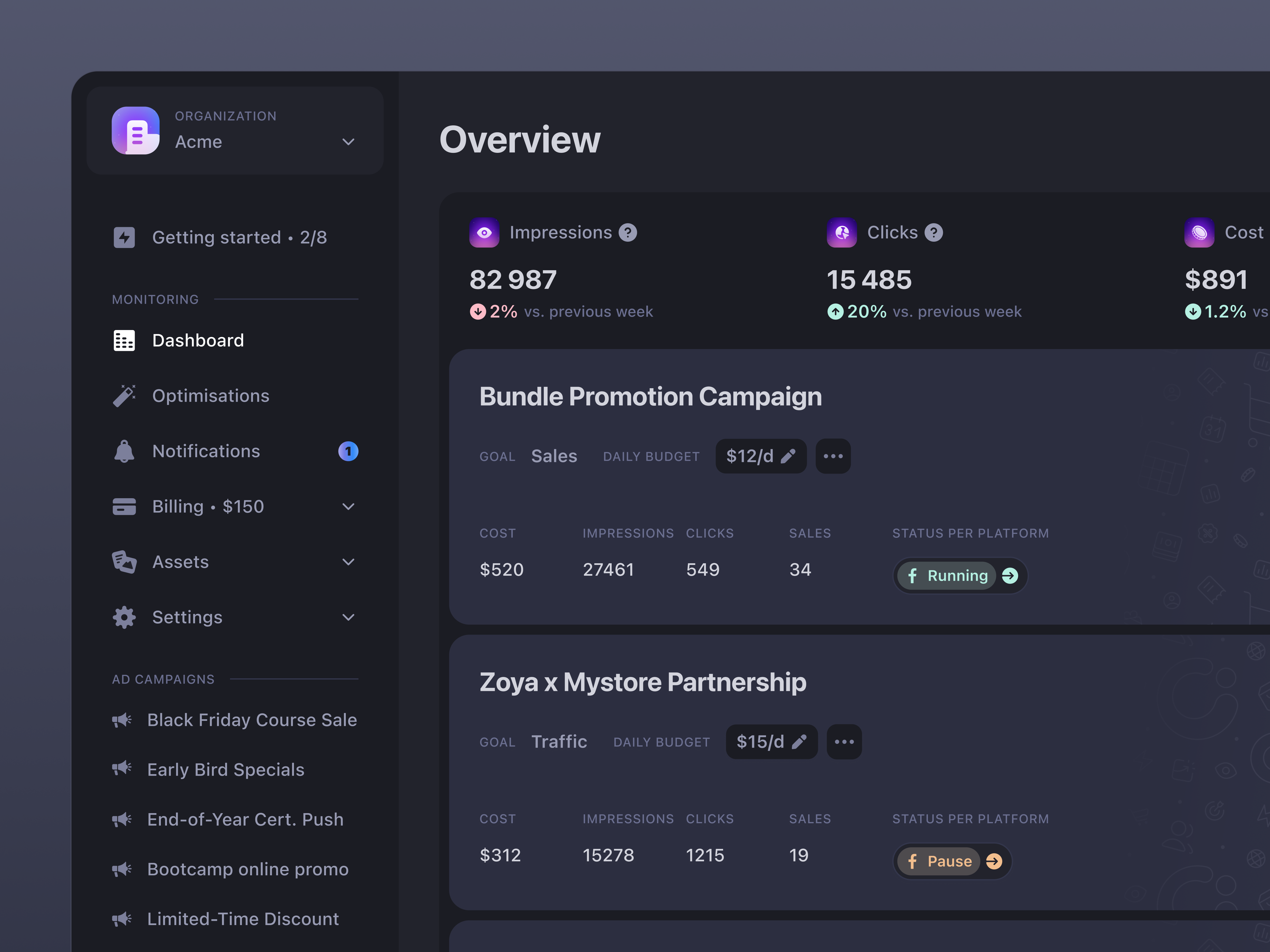Open the Early Bird Specials campaign
Screen dimensions: 1270x952
[x=226, y=770]
